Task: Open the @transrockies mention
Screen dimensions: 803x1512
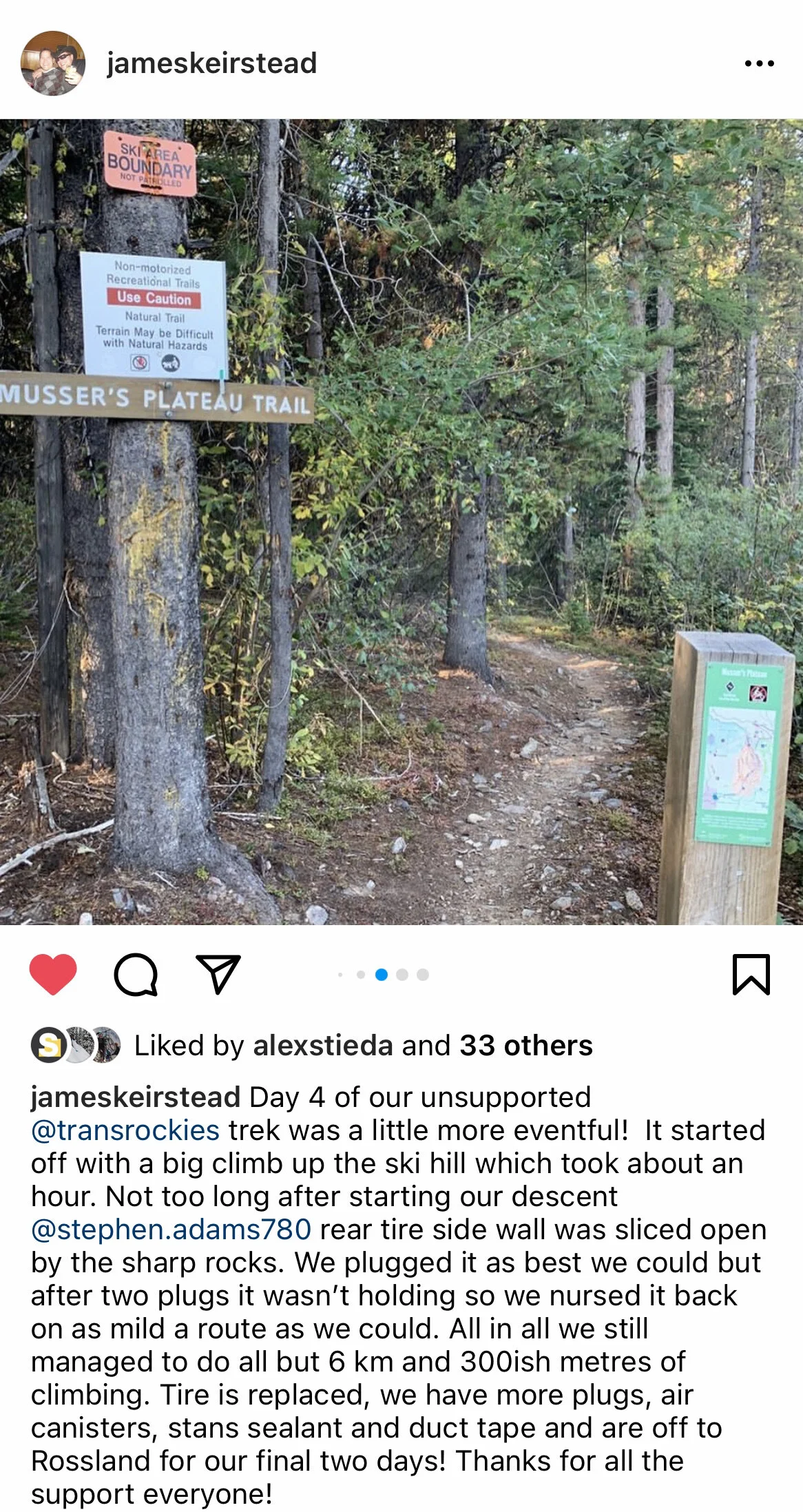Action: click(x=125, y=1130)
